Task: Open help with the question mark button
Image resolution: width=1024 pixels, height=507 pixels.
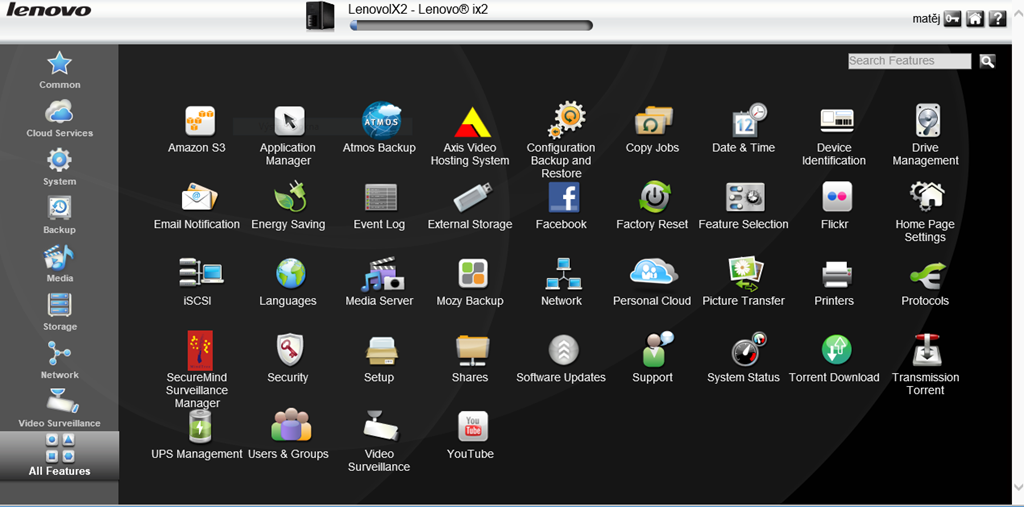Action: [x=997, y=19]
